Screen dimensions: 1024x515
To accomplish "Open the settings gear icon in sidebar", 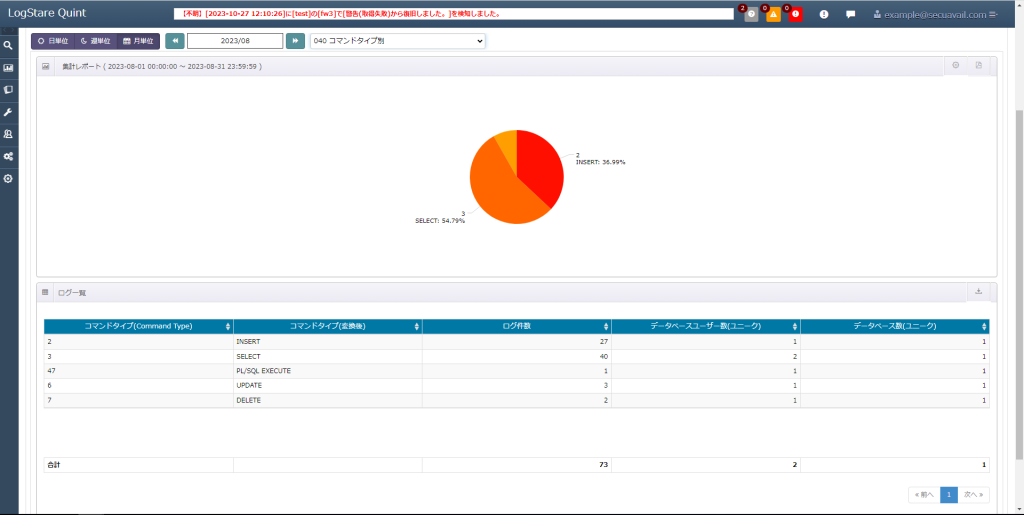I will click(x=8, y=179).
